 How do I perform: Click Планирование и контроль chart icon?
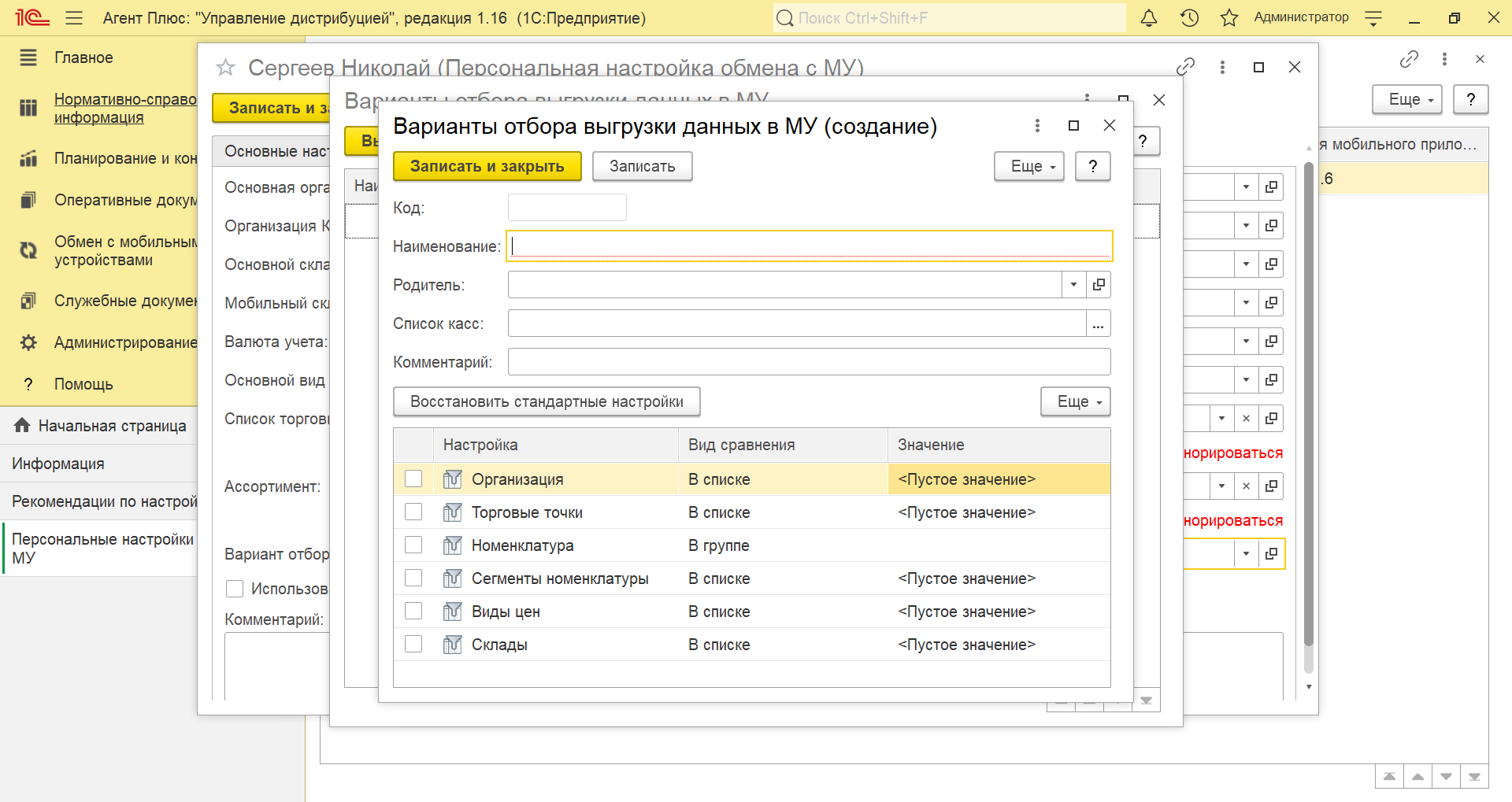pyautogui.click(x=28, y=158)
